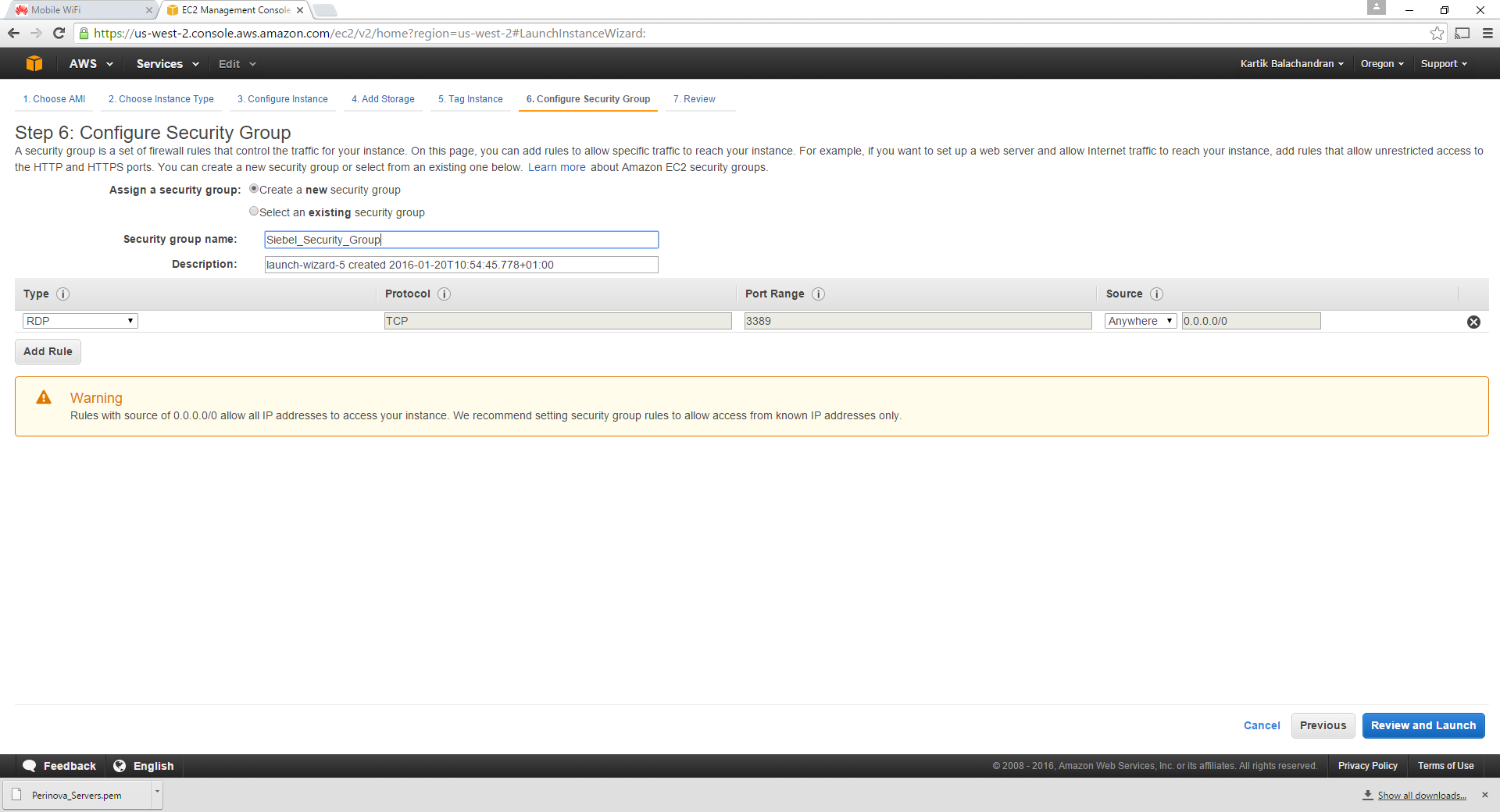Viewport: 1500px width, 812px height.
Task: Click Show all downloads link
Action: tap(1421, 795)
